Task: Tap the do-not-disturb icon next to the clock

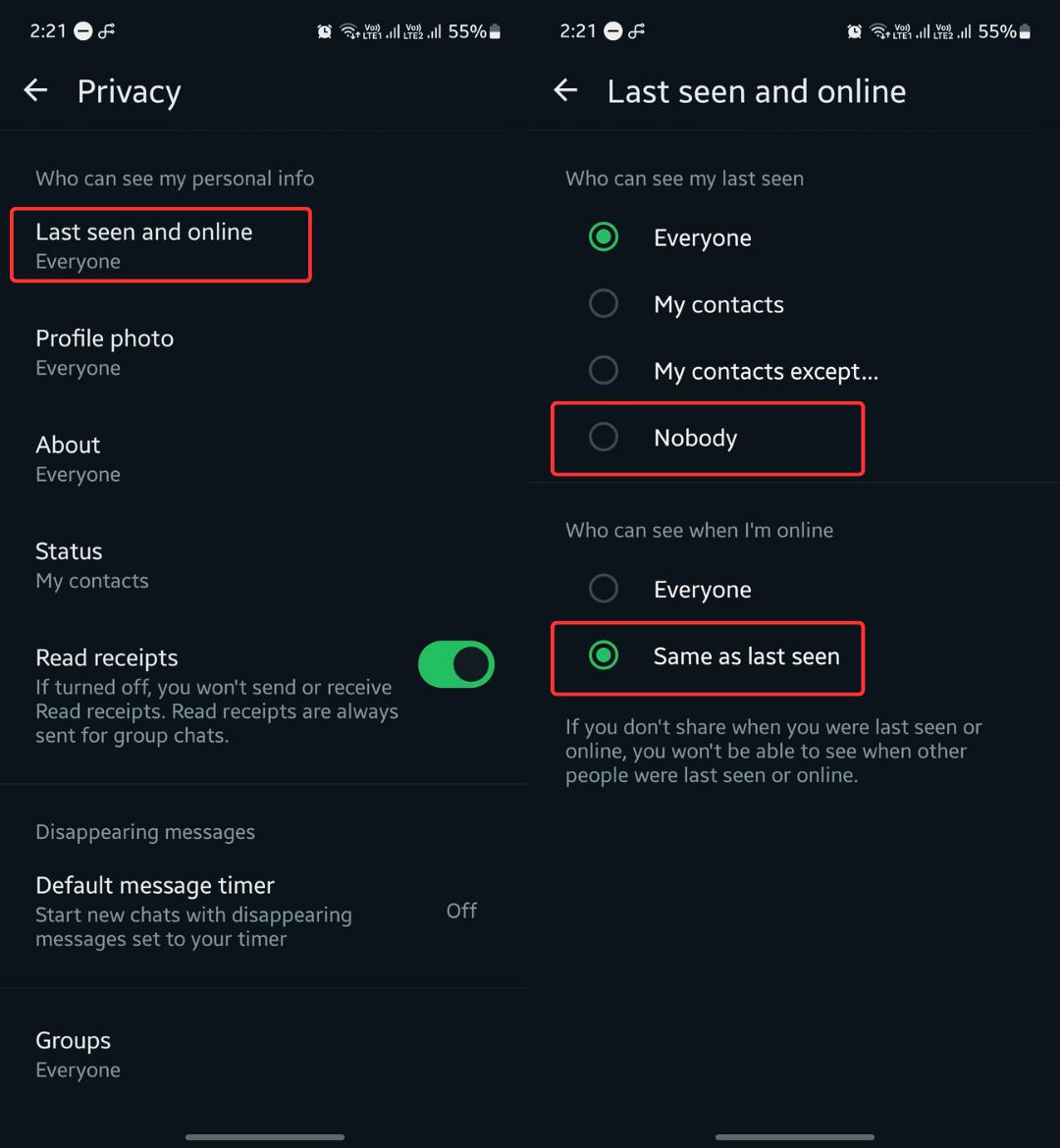Action: click(83, 30)
